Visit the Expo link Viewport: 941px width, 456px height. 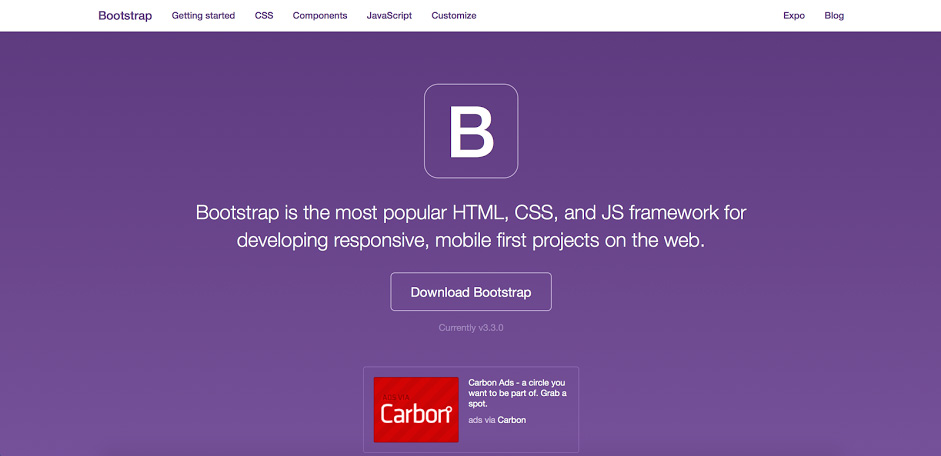(x=793, y=16)
